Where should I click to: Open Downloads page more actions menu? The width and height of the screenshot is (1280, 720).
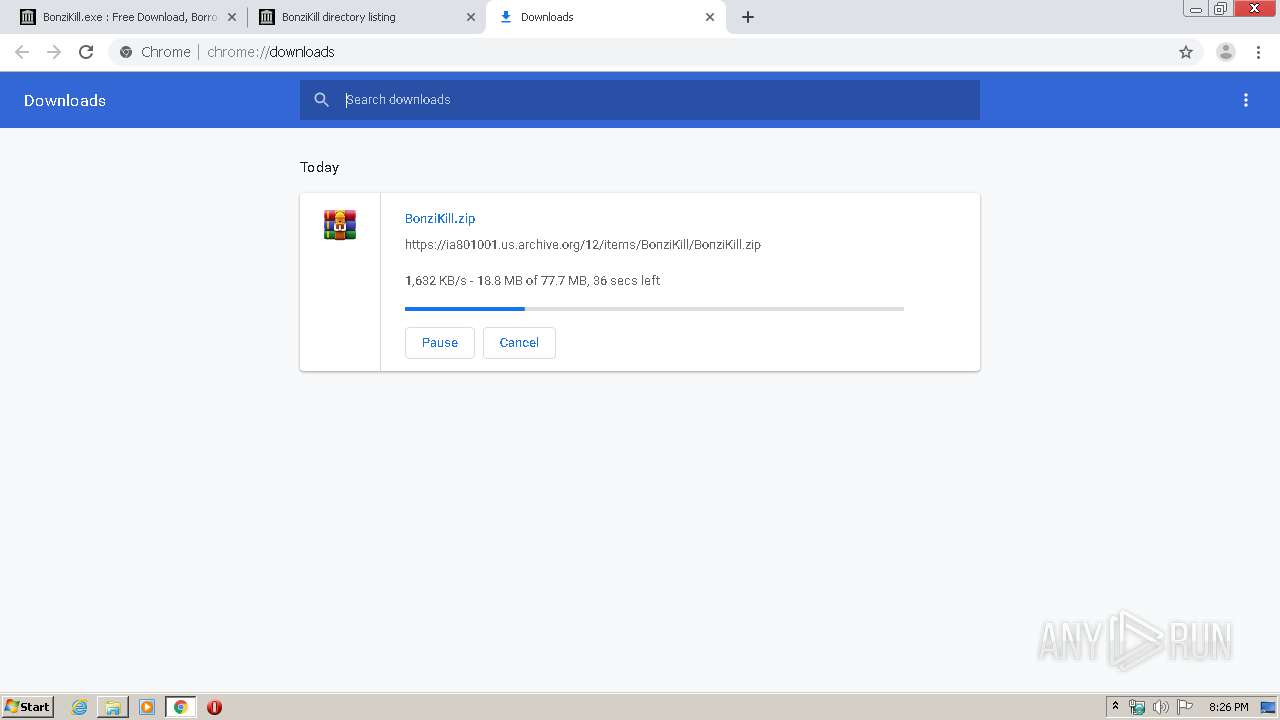1246,100
